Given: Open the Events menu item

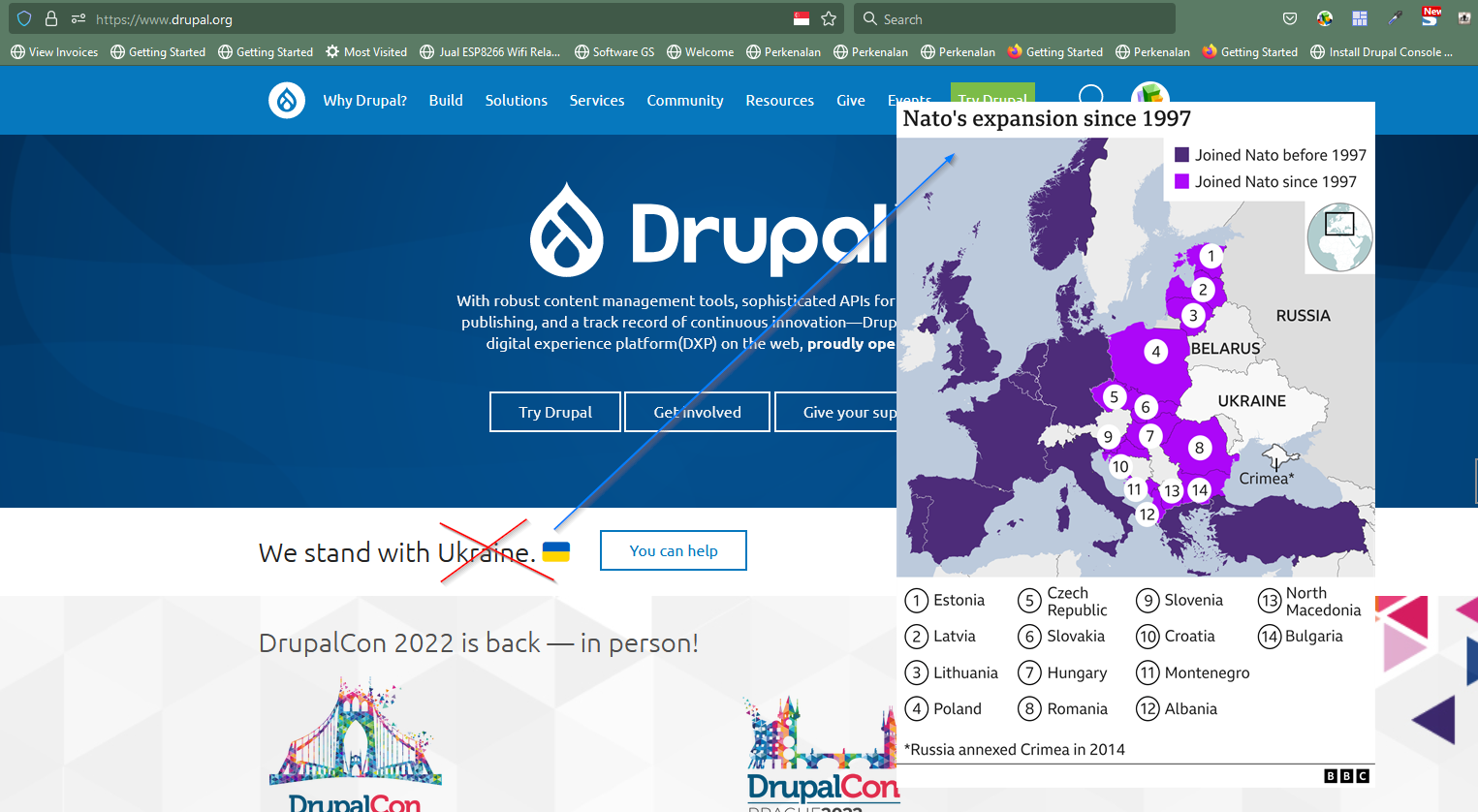Looking at the screenshot, I should tap(909, 100).
